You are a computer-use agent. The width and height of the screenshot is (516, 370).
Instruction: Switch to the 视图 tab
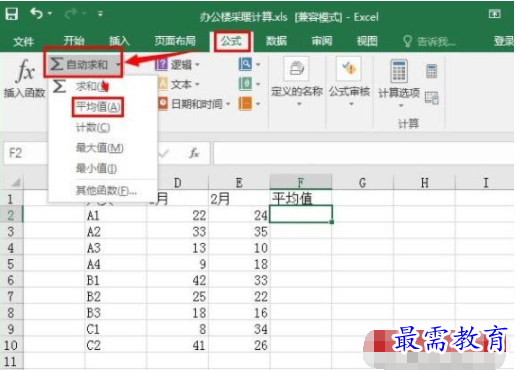pyautogui.click(x=367, y=41)
